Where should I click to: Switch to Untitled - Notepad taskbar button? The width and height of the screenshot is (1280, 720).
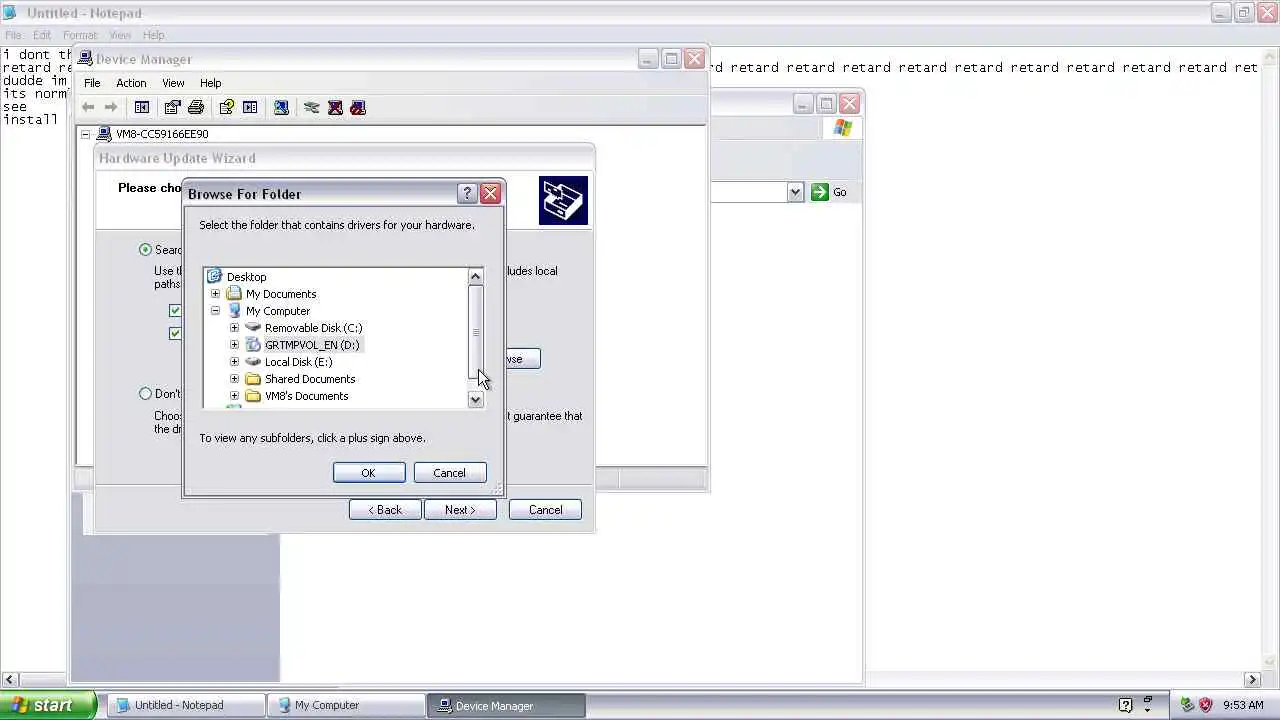point(187,705)
